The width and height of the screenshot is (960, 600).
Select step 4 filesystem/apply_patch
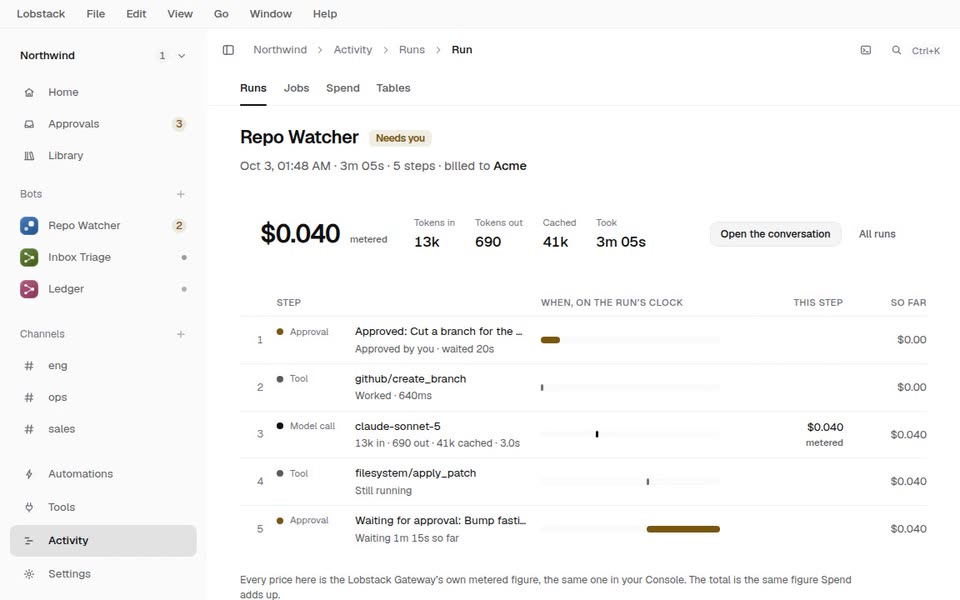pyautogui.click(x=583, y=482)
